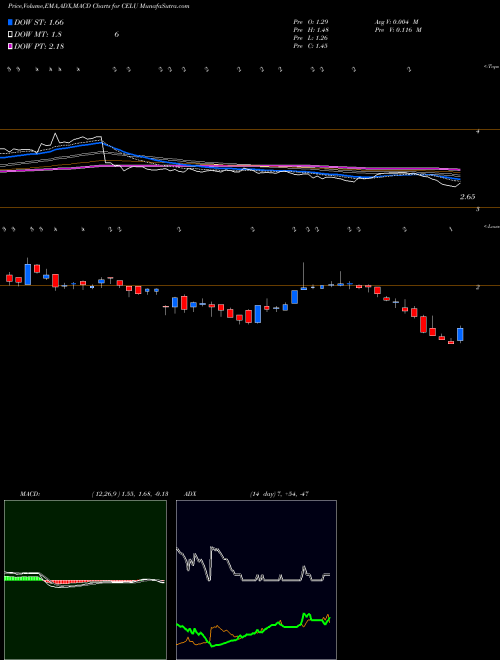Click the Pre V: 0.116 M value

tap(397, 30)
